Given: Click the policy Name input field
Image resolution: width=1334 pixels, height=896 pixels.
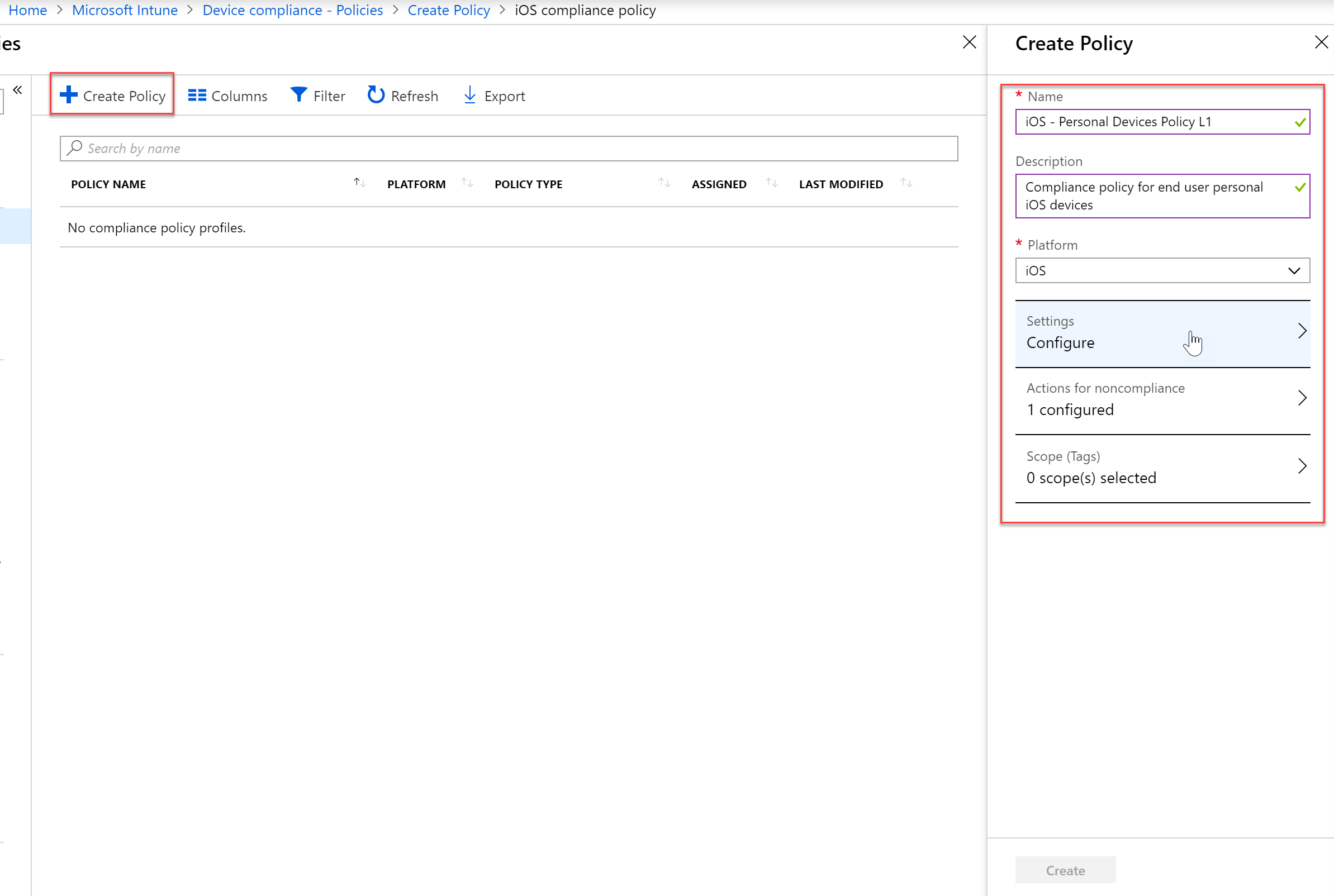Looking at the screenshot, I should pyautogui.click(x=1162, y=122).
